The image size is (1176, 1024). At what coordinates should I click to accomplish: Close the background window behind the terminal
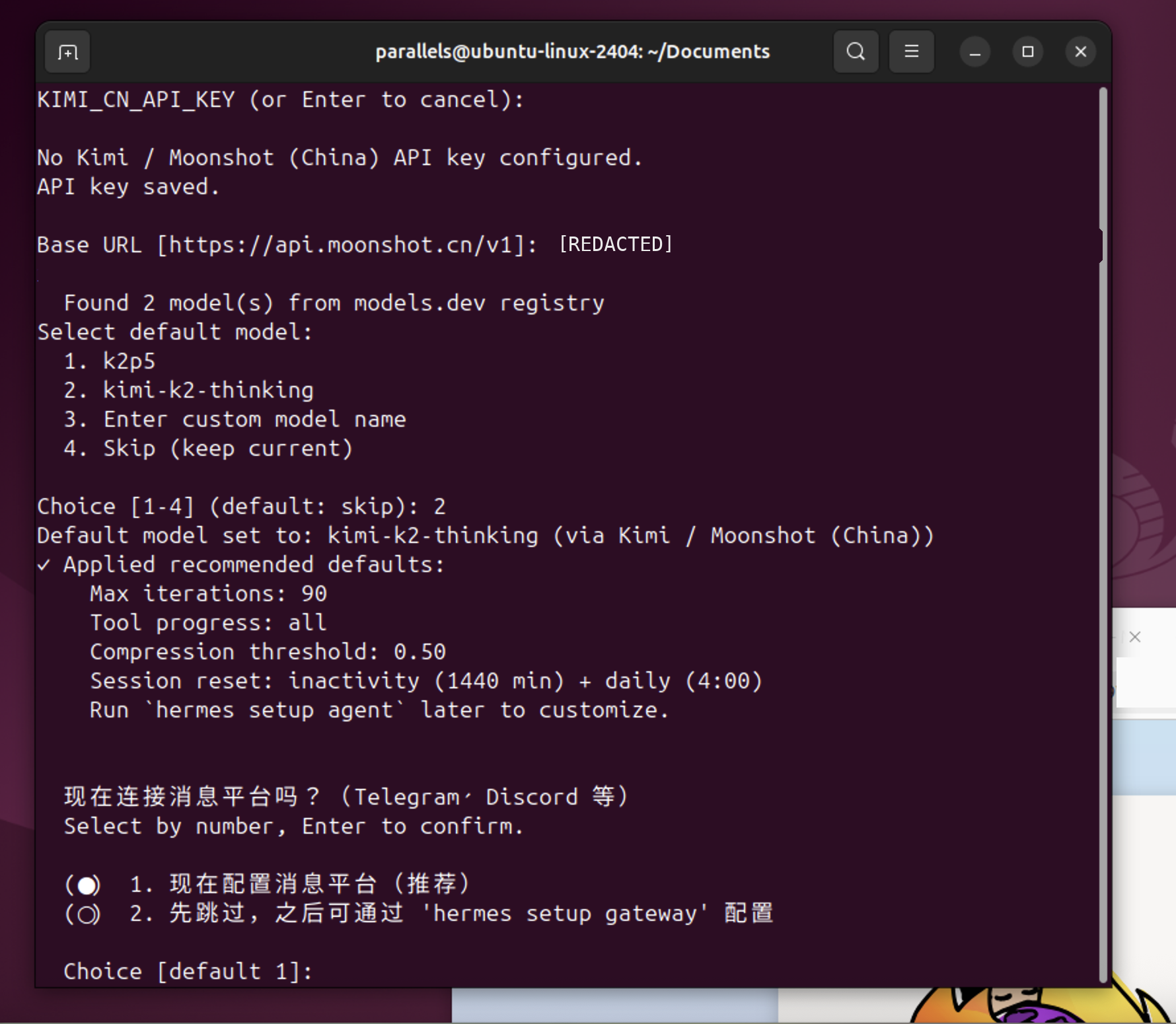pyautogui.click(x=1134, y=637)
